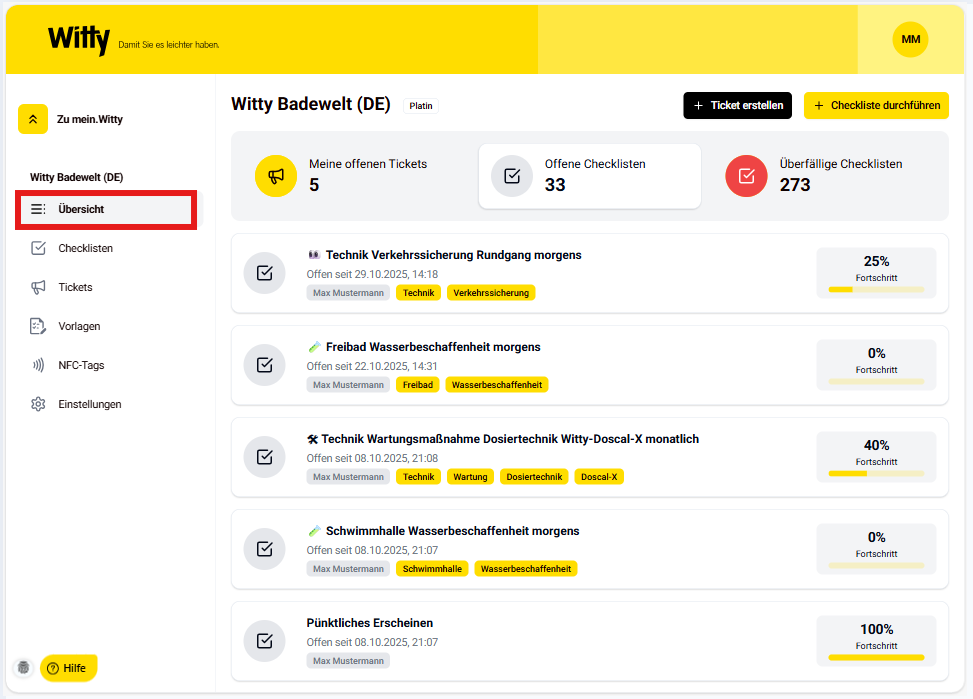Click Max Mustermann tag in Pünktliches Erscheinen card
The width and height of the screenshot is (973, 699).
click(x=348, y=661)
